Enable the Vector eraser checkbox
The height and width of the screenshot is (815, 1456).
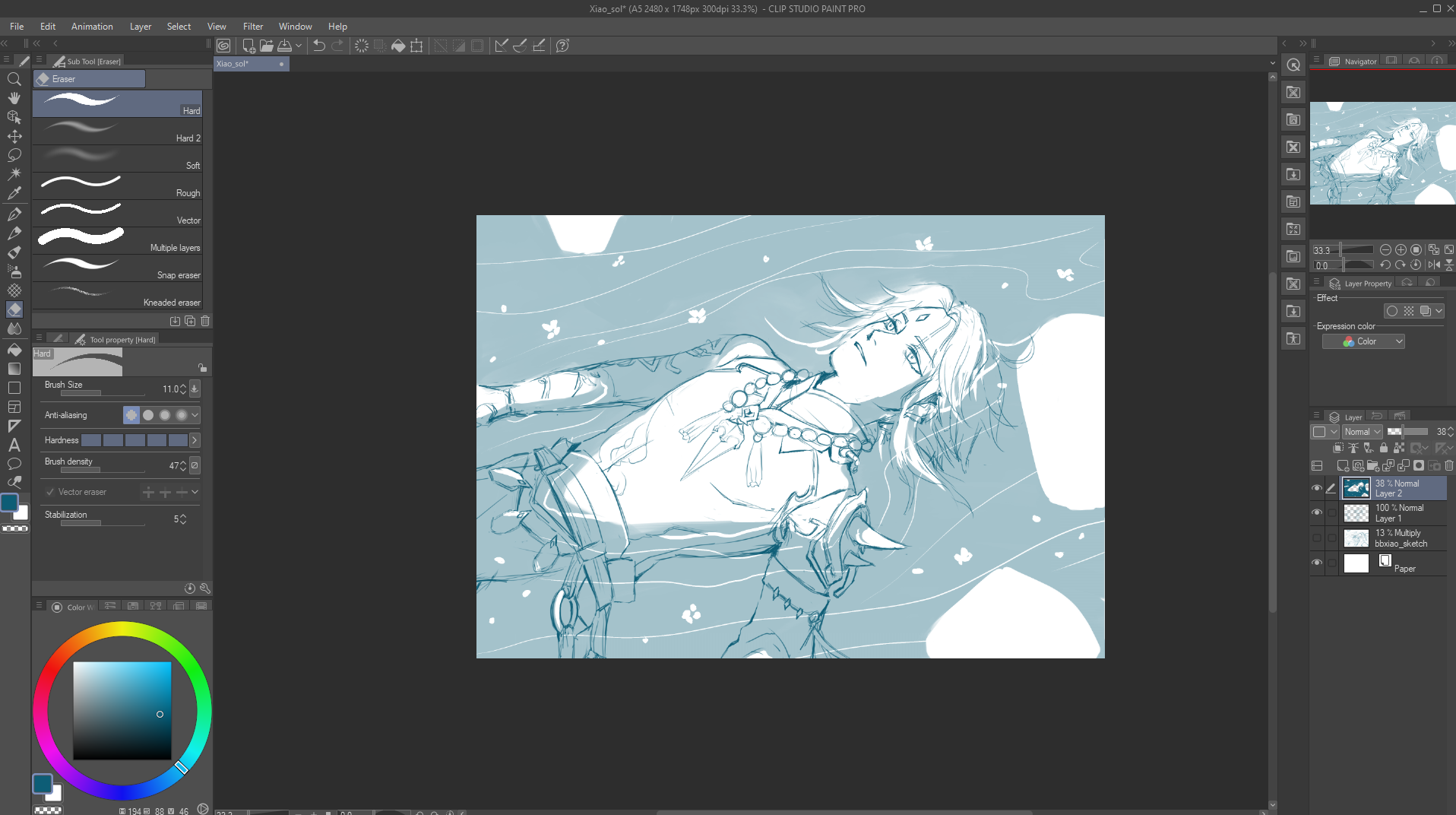click(x=50, y=492)
